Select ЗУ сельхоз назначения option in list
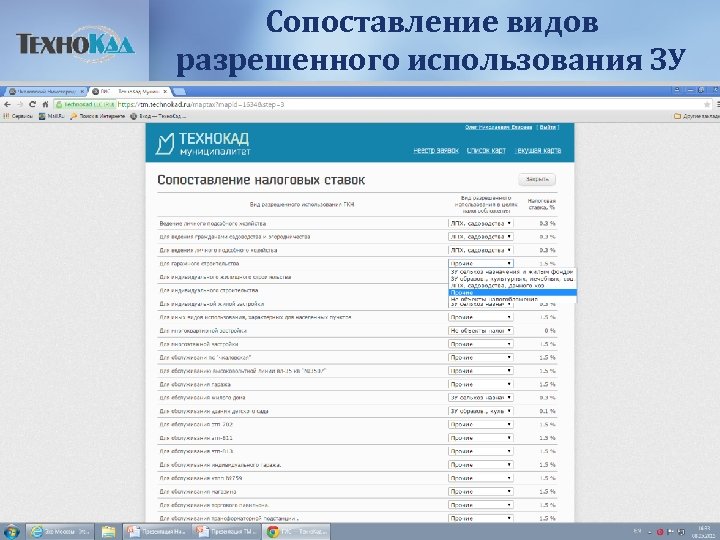 click(x=512, y=272)
